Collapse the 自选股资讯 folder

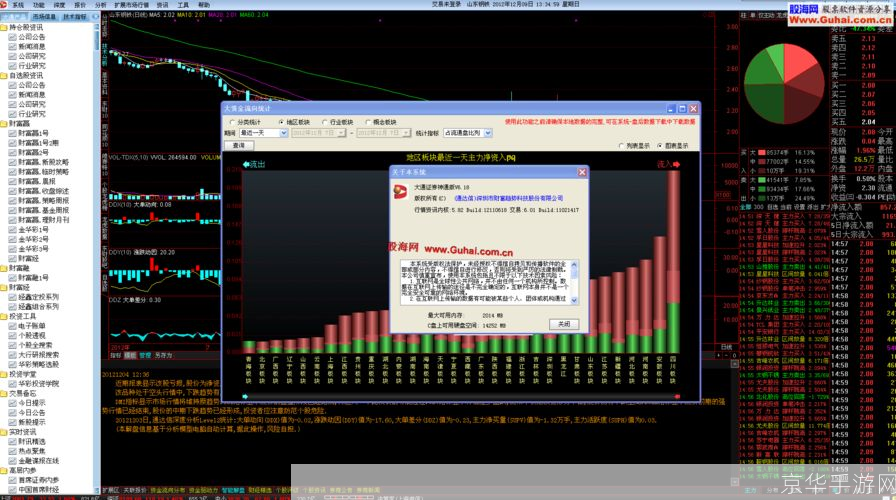click(4, 75)
